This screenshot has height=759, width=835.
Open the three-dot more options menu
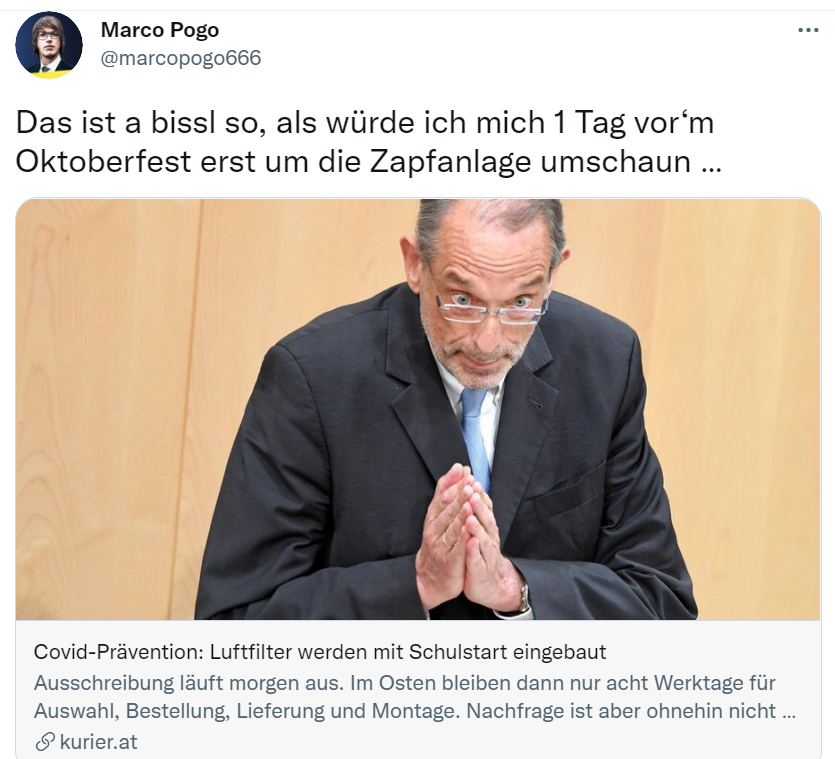[808, 30]
